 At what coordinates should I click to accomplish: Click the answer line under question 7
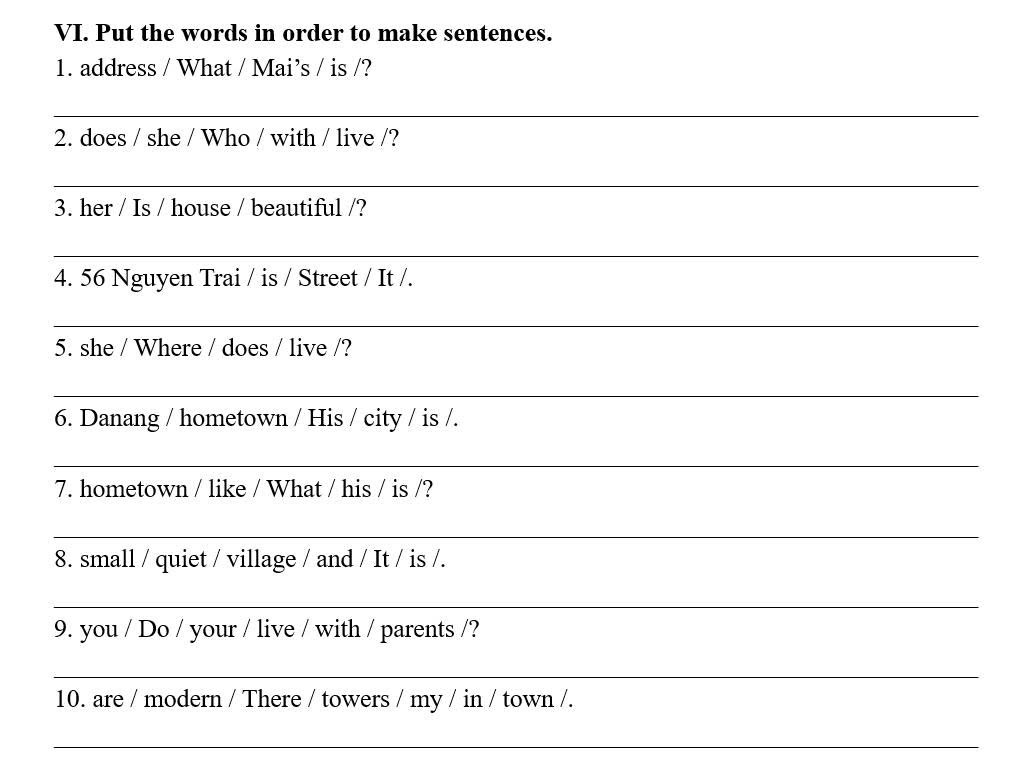coord(516,537)
